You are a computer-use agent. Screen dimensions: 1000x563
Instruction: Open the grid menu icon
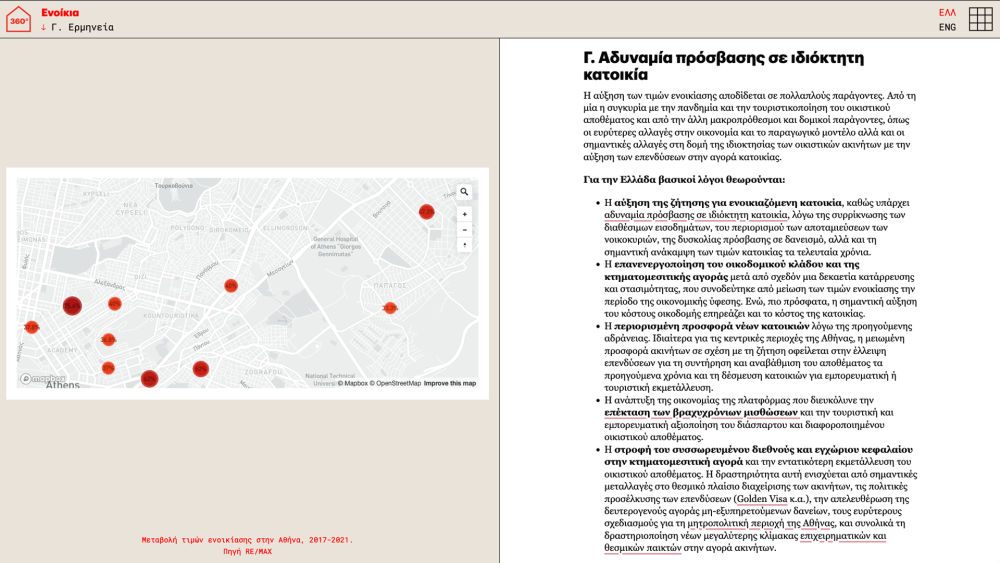click(x=981, y=19)
